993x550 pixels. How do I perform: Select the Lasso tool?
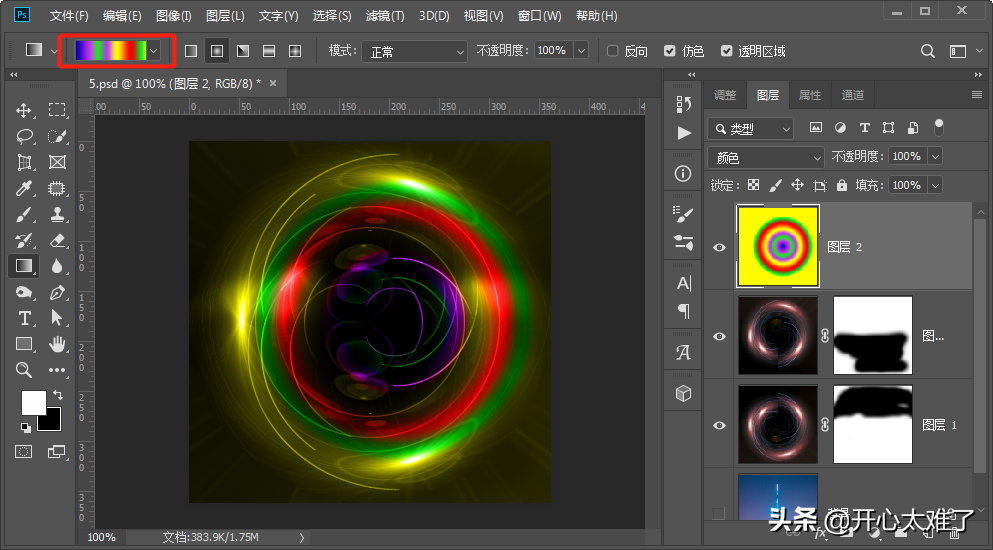click(24, 136)
